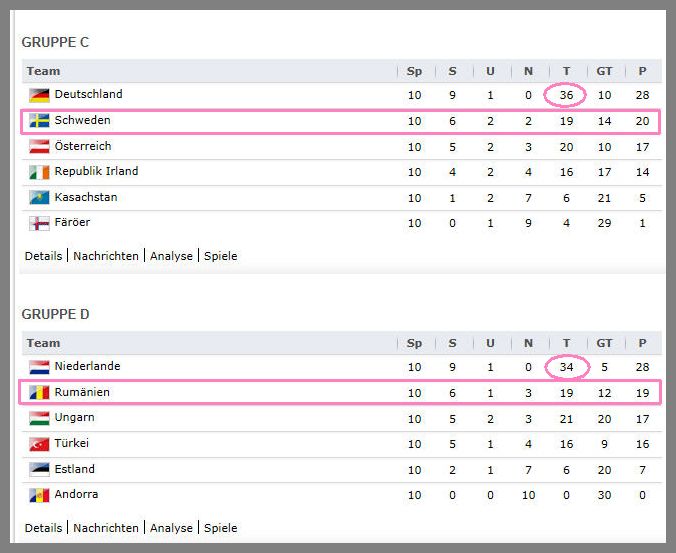Image resolution: width=676 pixels, height=553 pixels.
Task: Click the Färöer flag icon
Action: click(x=39, y=223)
